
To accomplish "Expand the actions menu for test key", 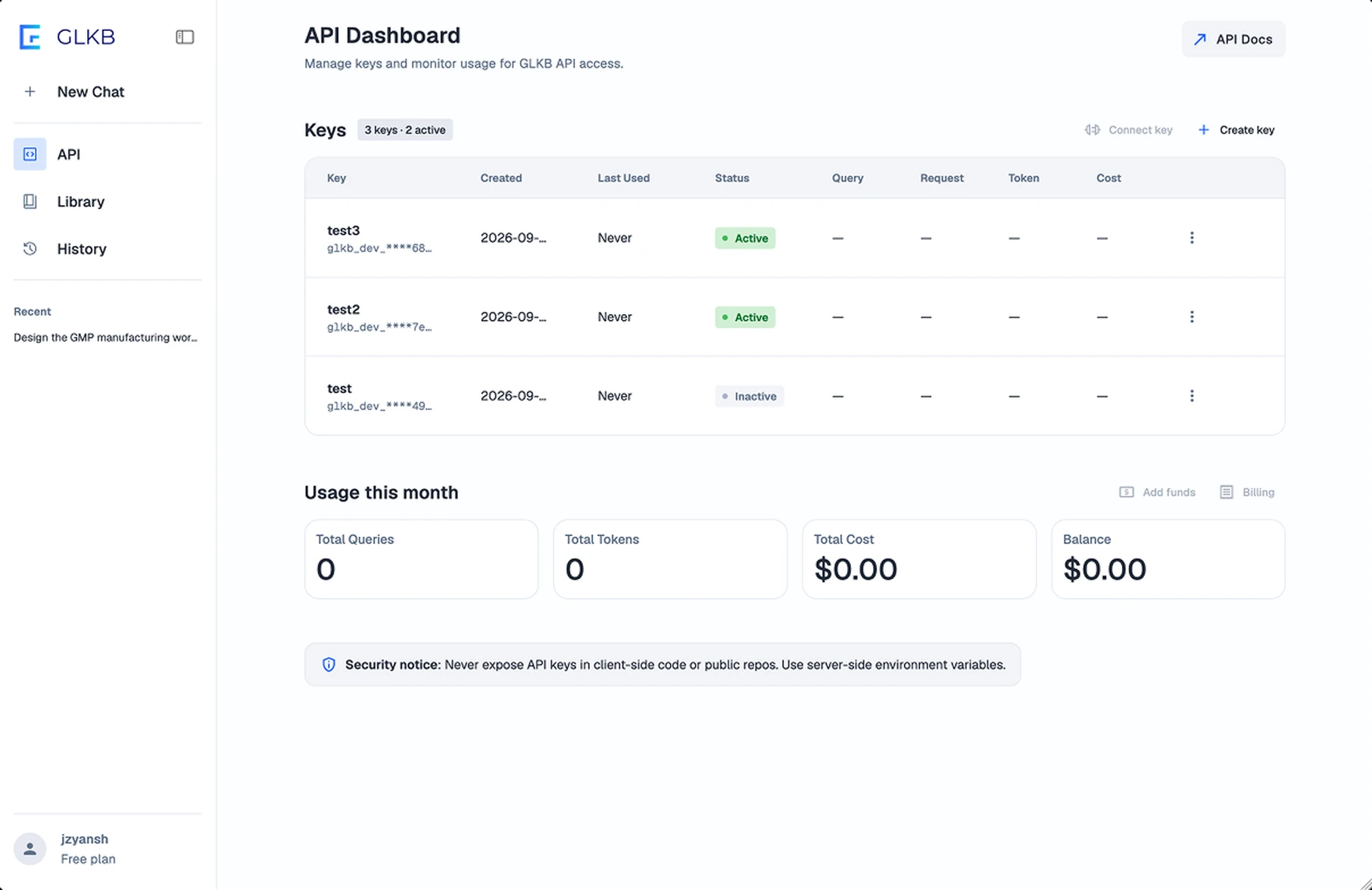I will 1192,396.
